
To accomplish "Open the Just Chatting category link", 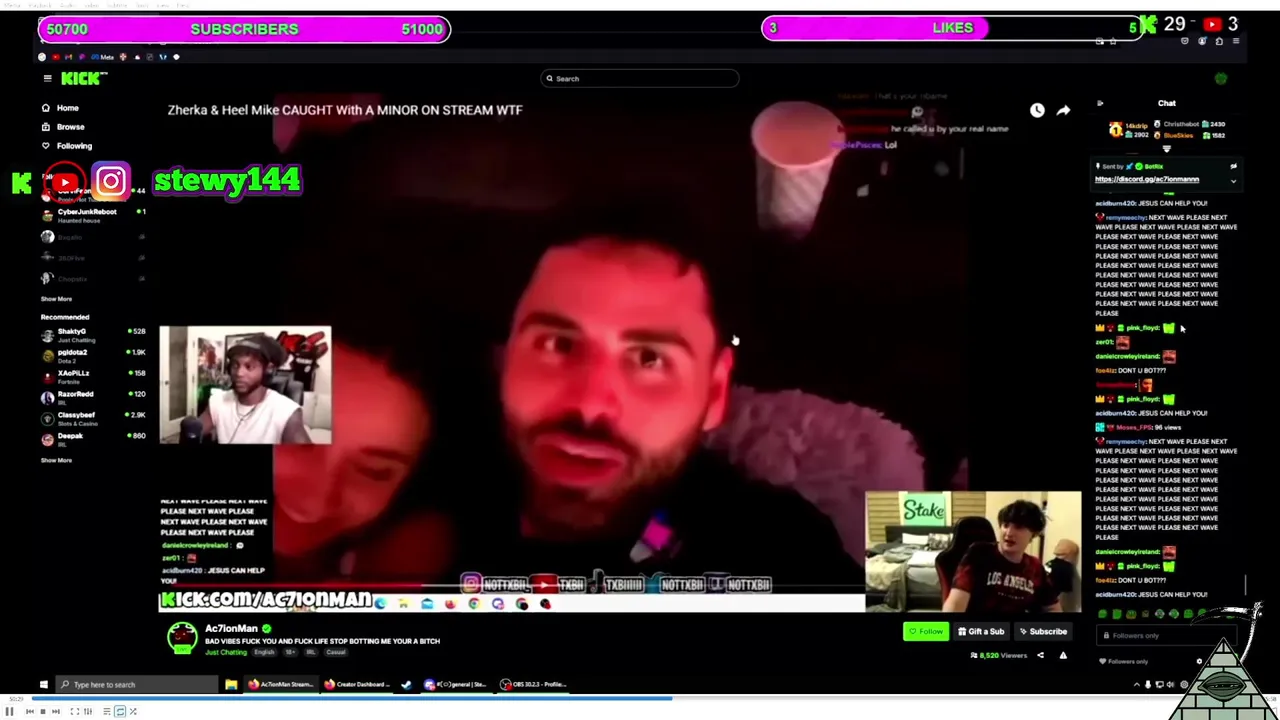I will [x=226, y=652].
